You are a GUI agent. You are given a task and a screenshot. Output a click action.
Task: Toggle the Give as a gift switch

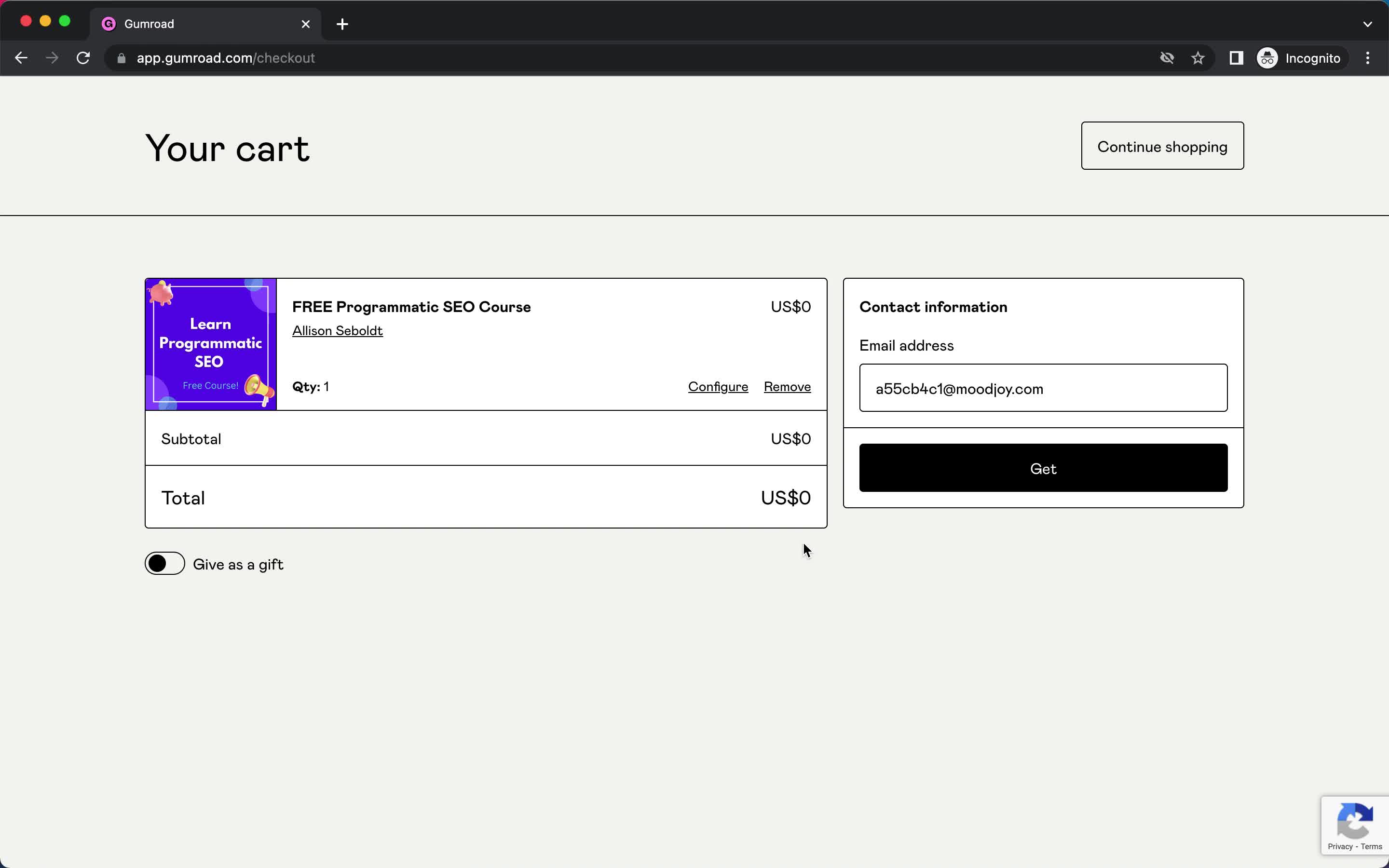[165, 563]
